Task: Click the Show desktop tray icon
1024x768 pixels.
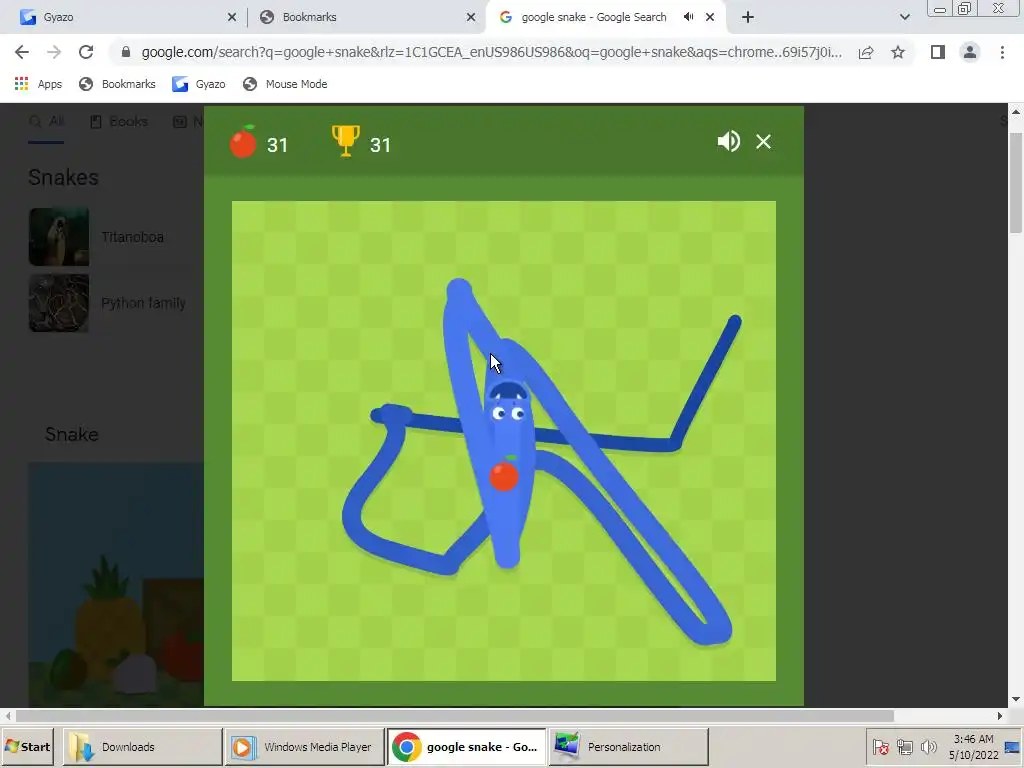Action: click(1013, 746)
